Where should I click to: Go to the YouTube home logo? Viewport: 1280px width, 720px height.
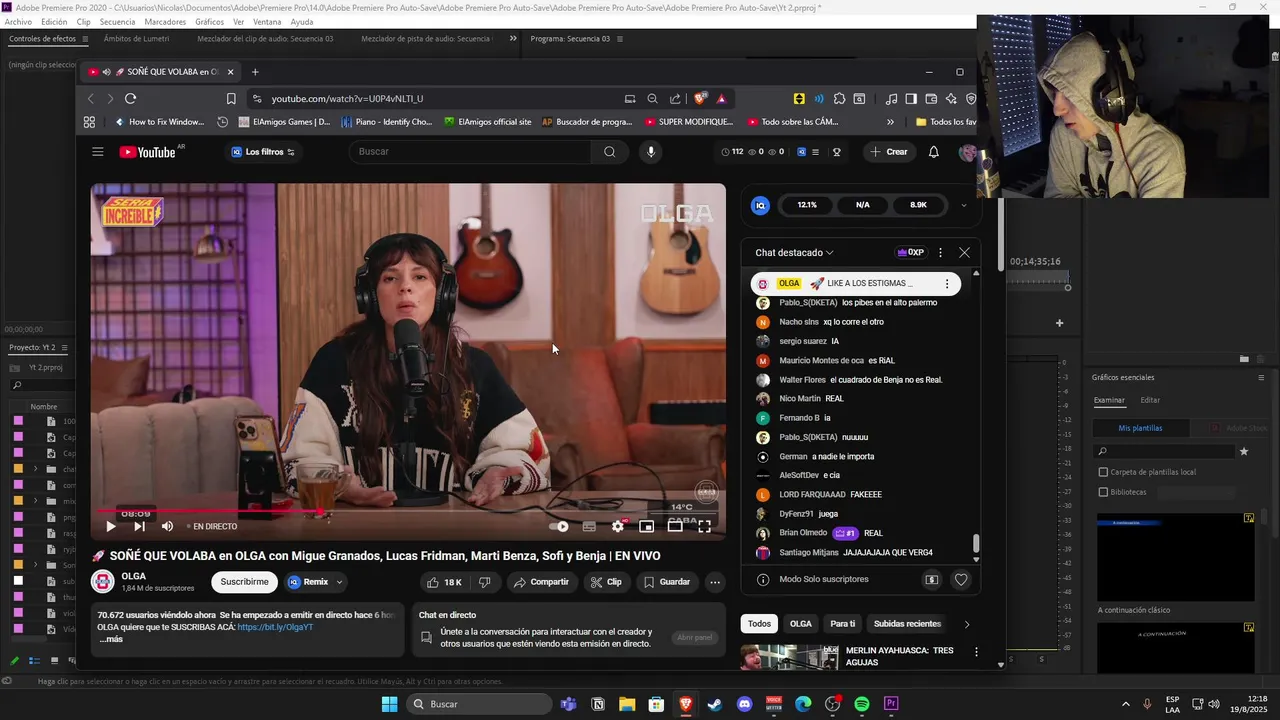click(149, 152)
